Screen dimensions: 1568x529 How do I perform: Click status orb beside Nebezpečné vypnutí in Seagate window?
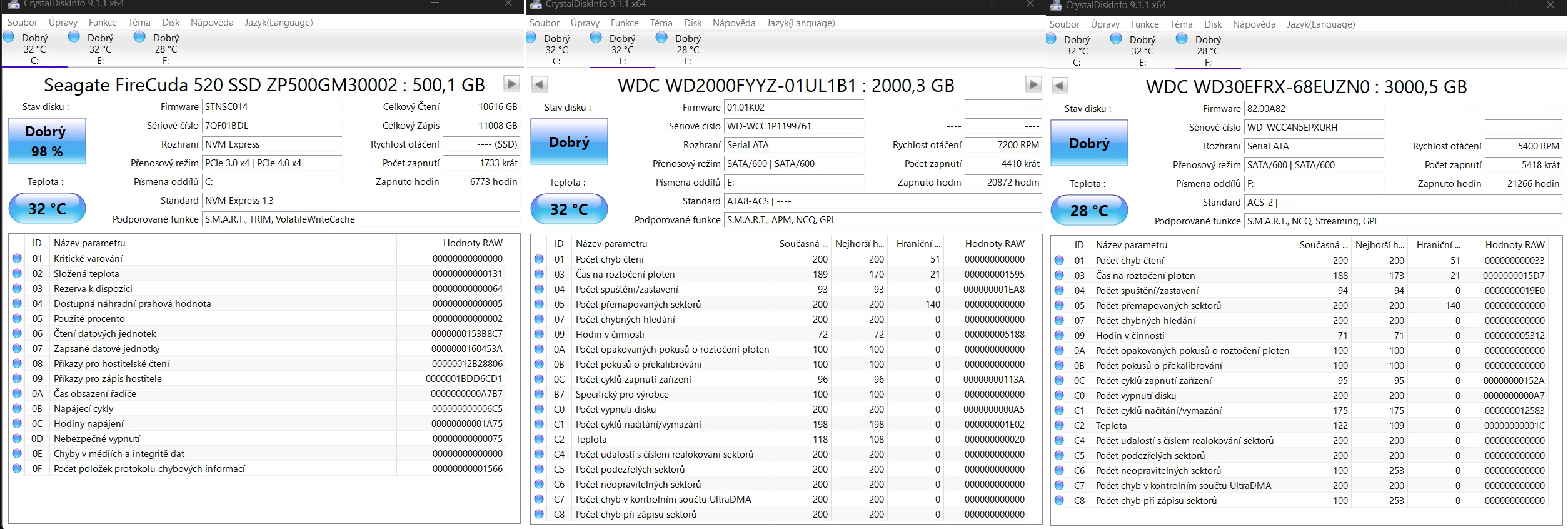click(x=17, y=438)
